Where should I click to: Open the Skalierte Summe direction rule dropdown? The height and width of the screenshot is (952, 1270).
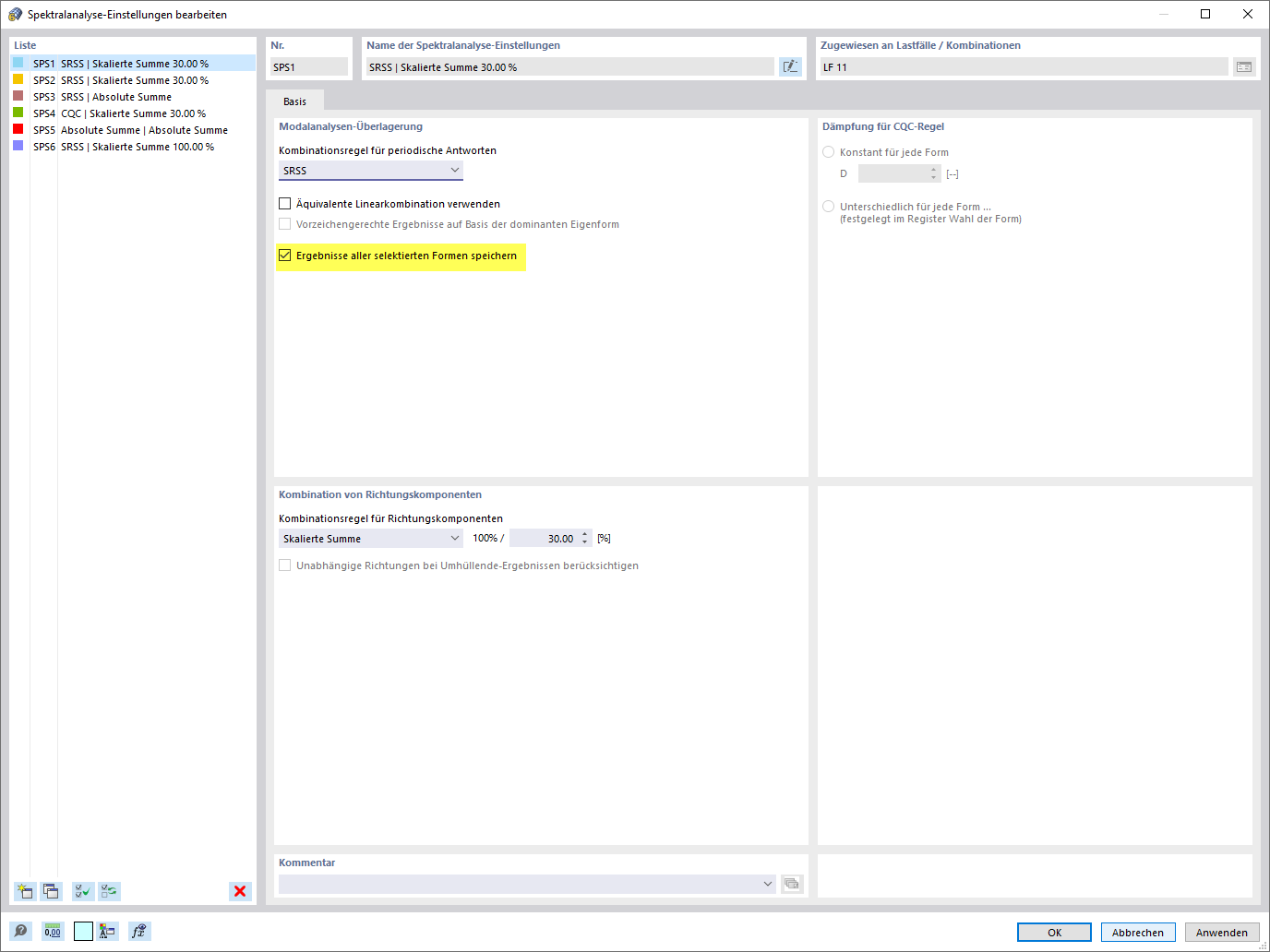[371, 539]
